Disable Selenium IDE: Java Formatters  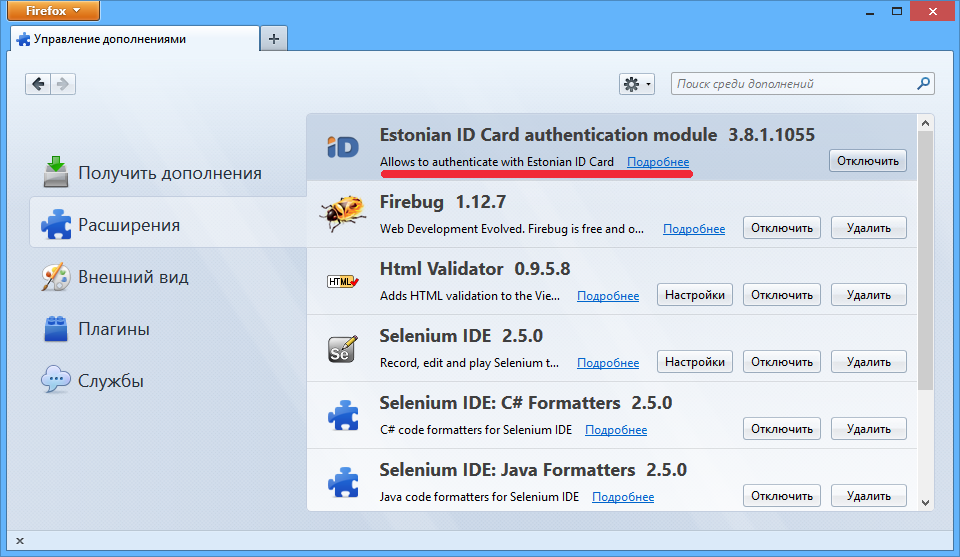pyautogui.click(x=782, y=496)
